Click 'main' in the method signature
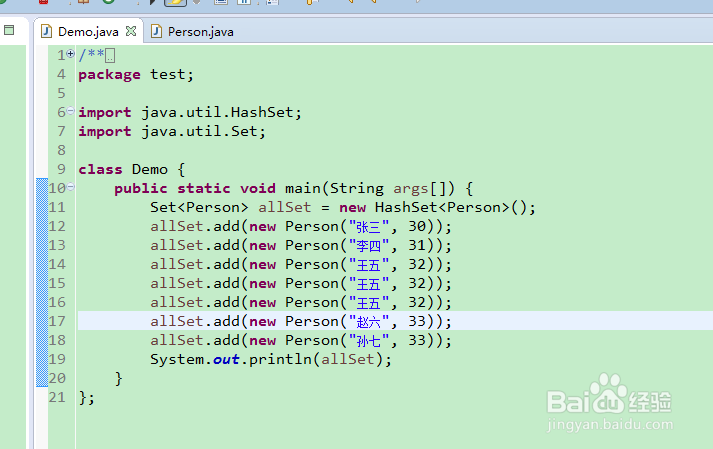The width and height of the screenshot is (713, 449). click(303, 188)
